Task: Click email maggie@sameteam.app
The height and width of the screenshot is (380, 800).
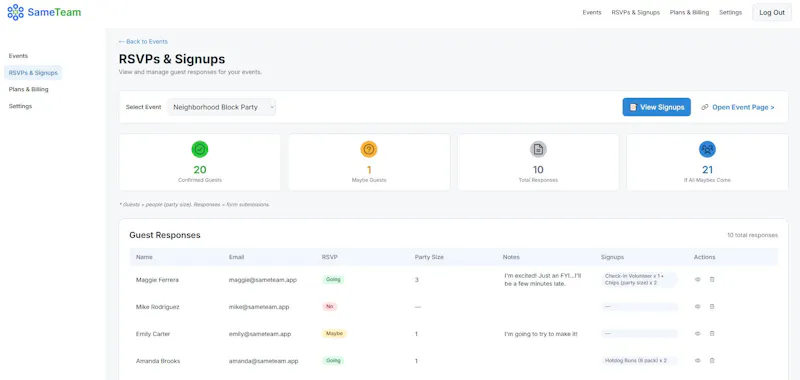Action: coord(263,280)
